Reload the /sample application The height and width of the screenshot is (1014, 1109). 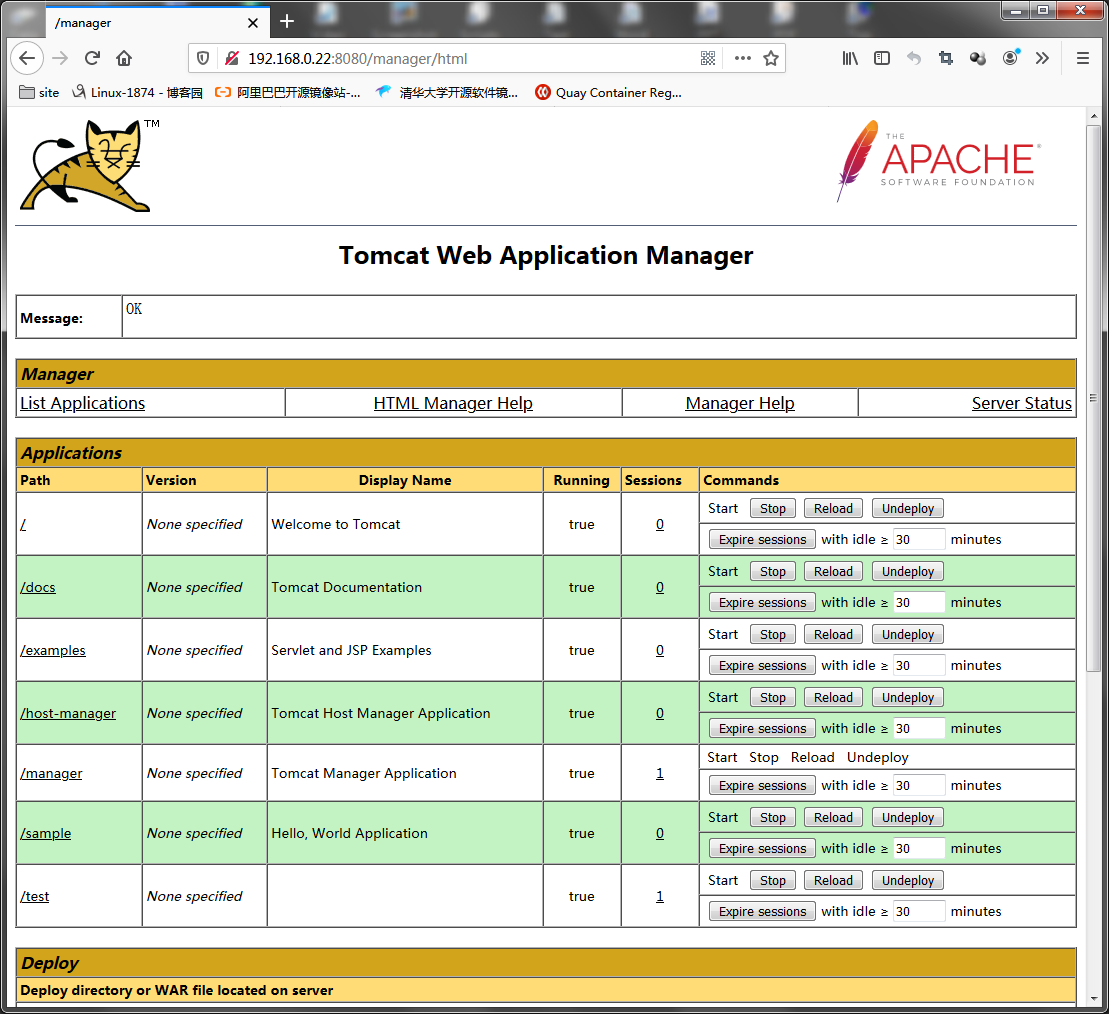833,817
